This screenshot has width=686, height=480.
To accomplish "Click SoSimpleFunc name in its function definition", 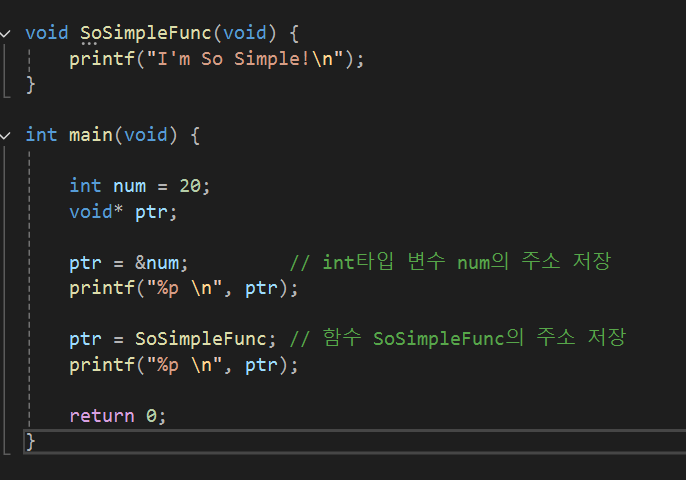I will coord(146,33).
